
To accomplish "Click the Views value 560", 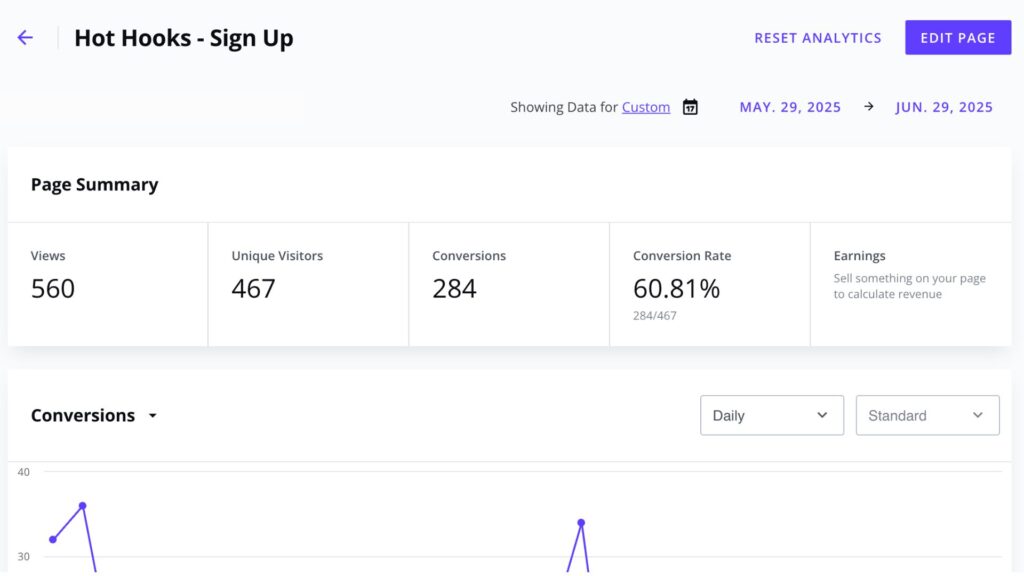I will point(53,289).
